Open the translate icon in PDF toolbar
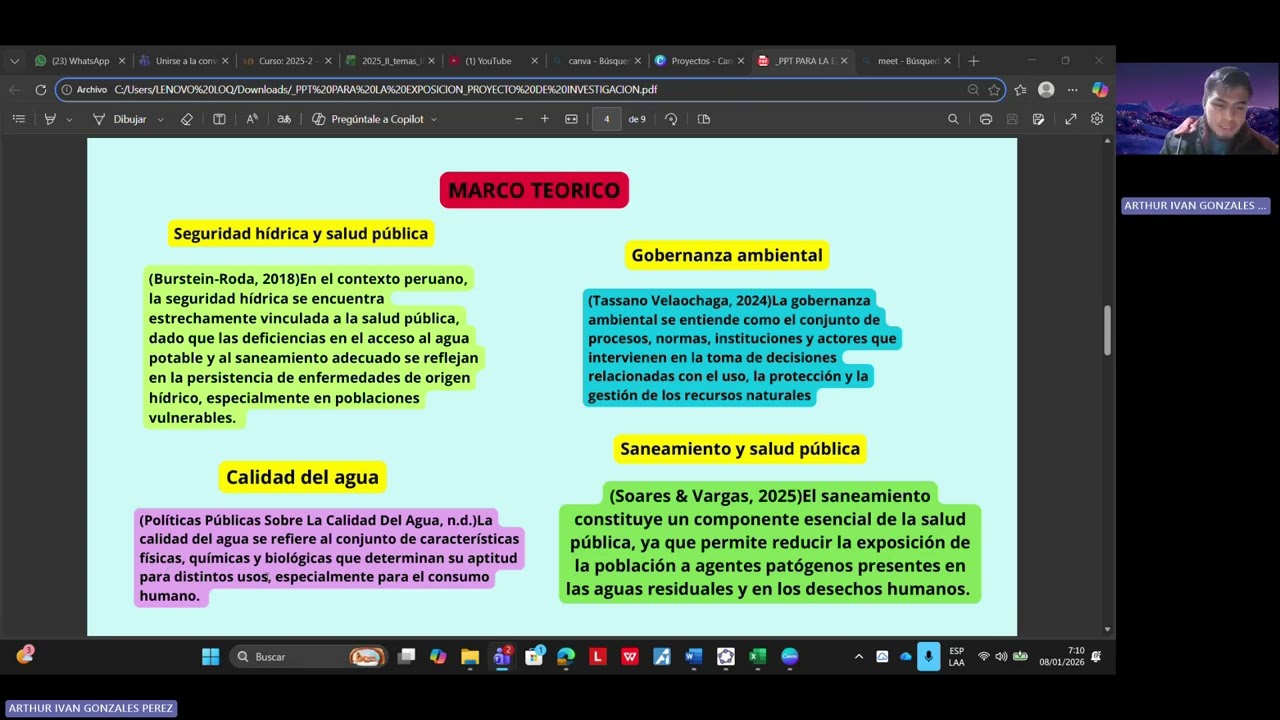Screen dimensions: 1280x720 pyautogui.click(x=284, y=119)
